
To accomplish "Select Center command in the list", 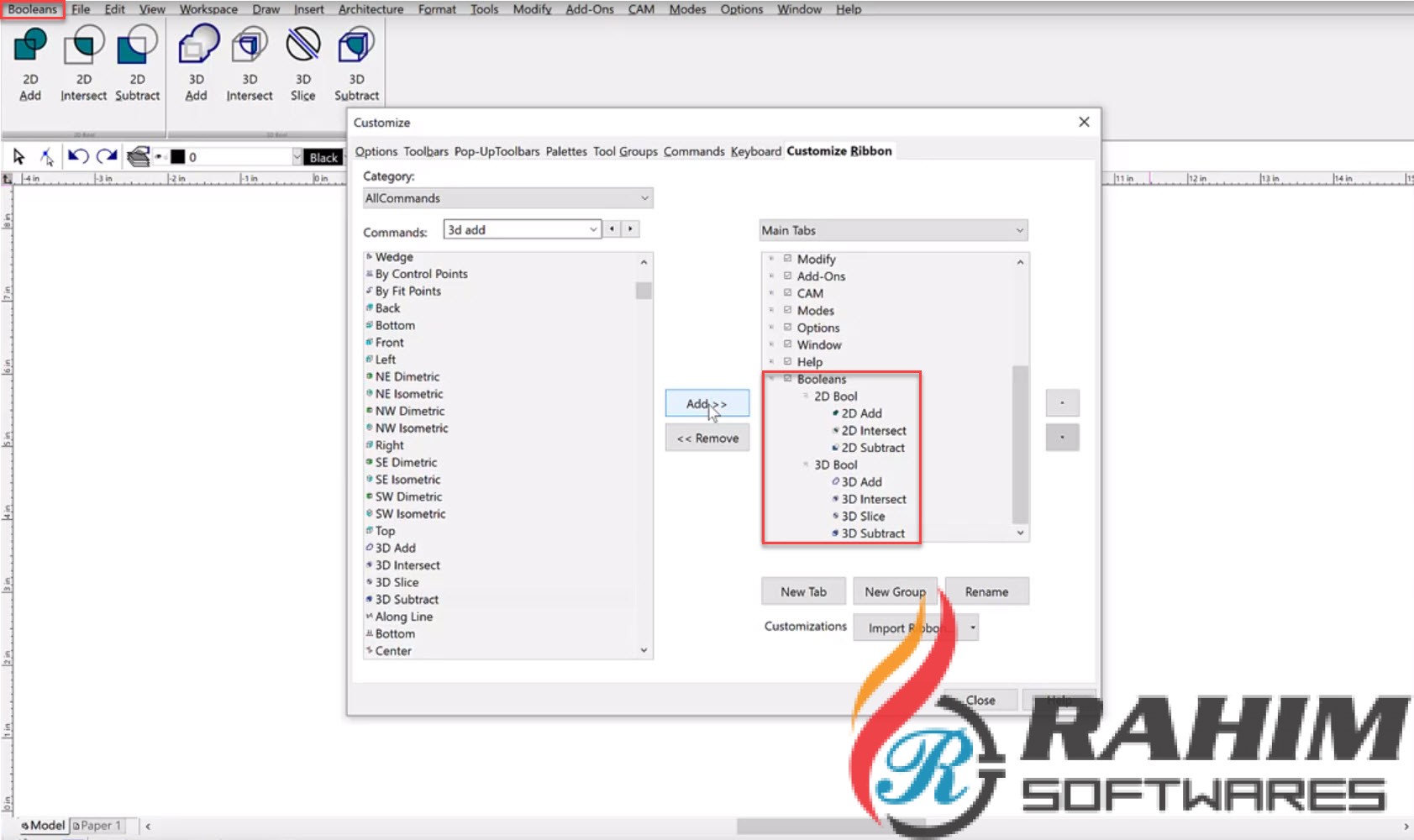I will (x=393, y=651).
